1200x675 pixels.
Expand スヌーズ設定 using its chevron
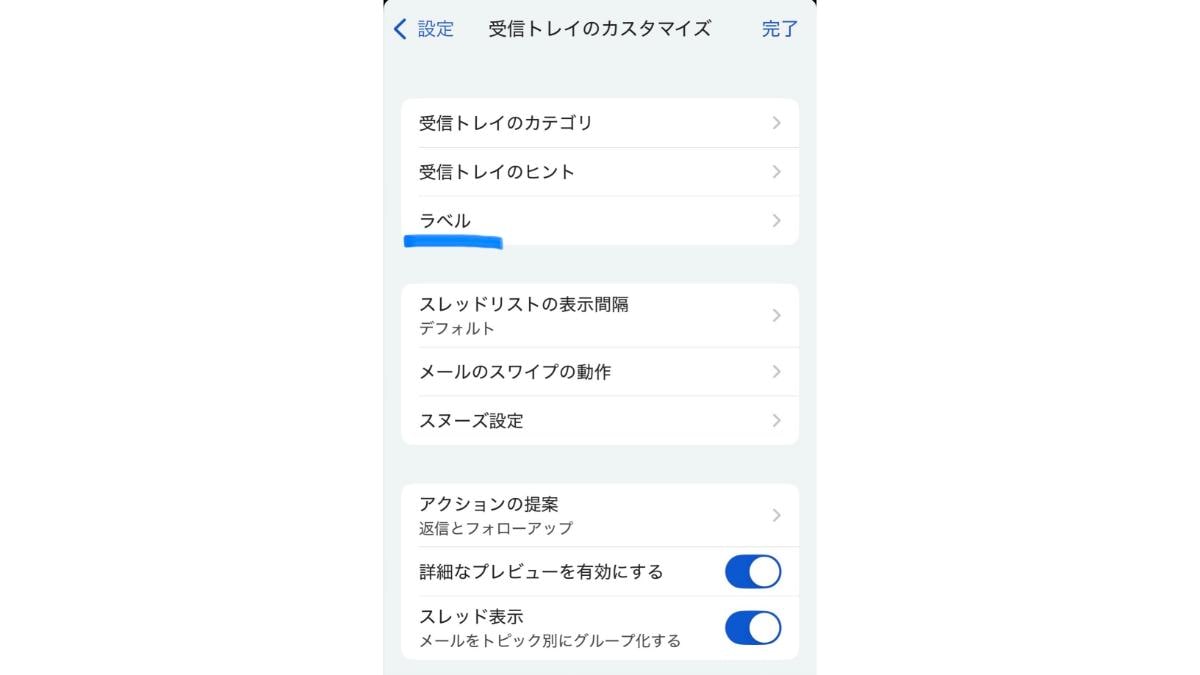tap(777, 420)
